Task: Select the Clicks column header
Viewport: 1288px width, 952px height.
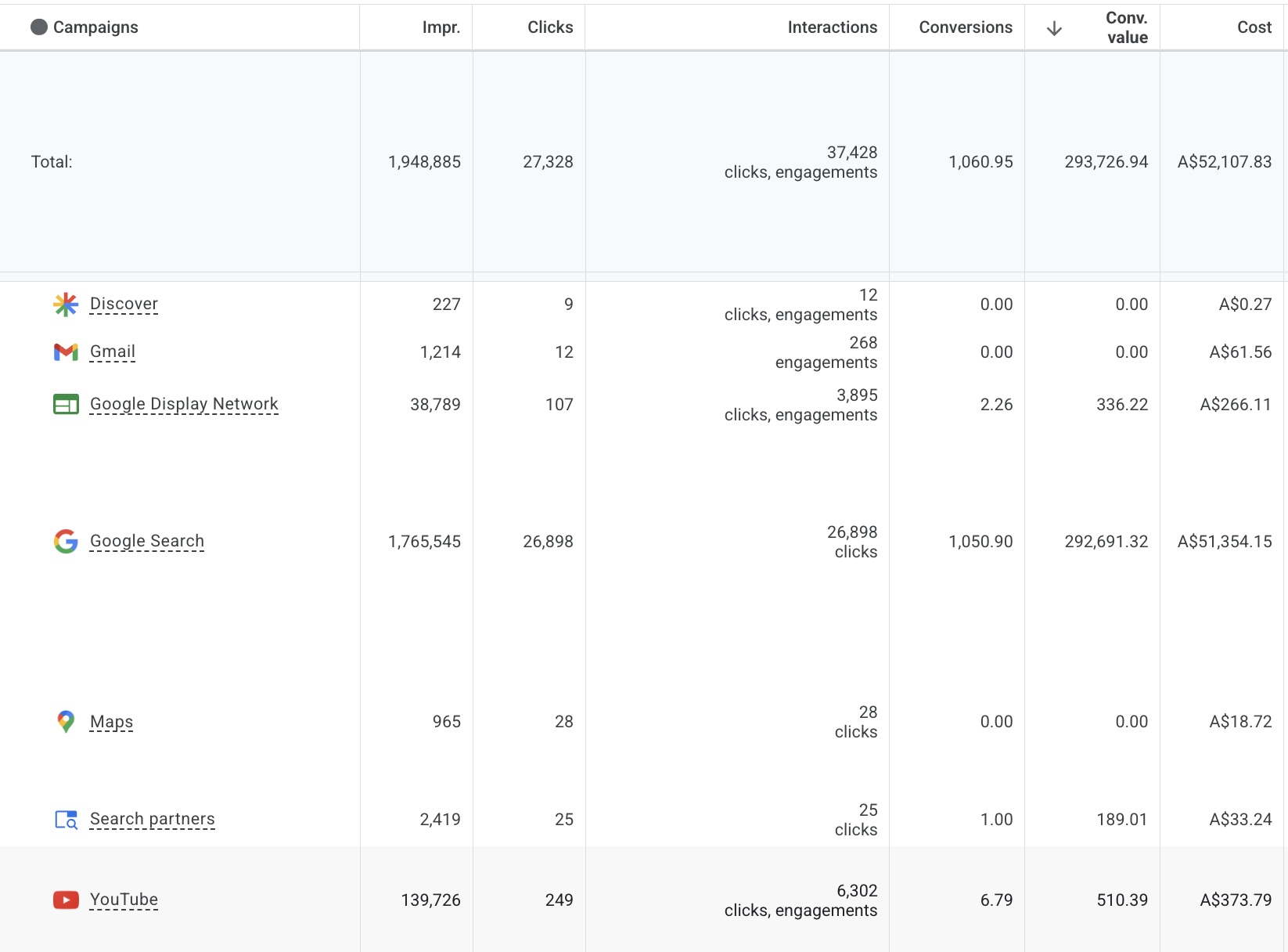Action: click(x=549, y=27)
